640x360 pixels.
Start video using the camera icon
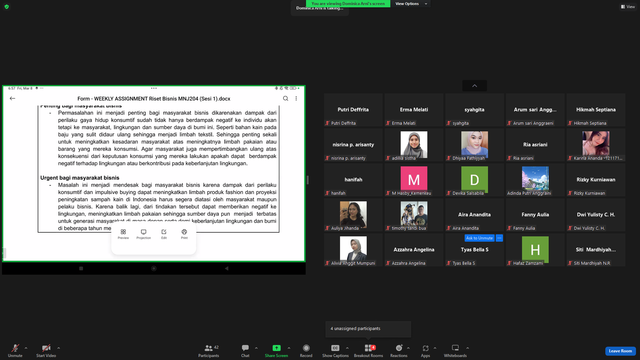46,348
